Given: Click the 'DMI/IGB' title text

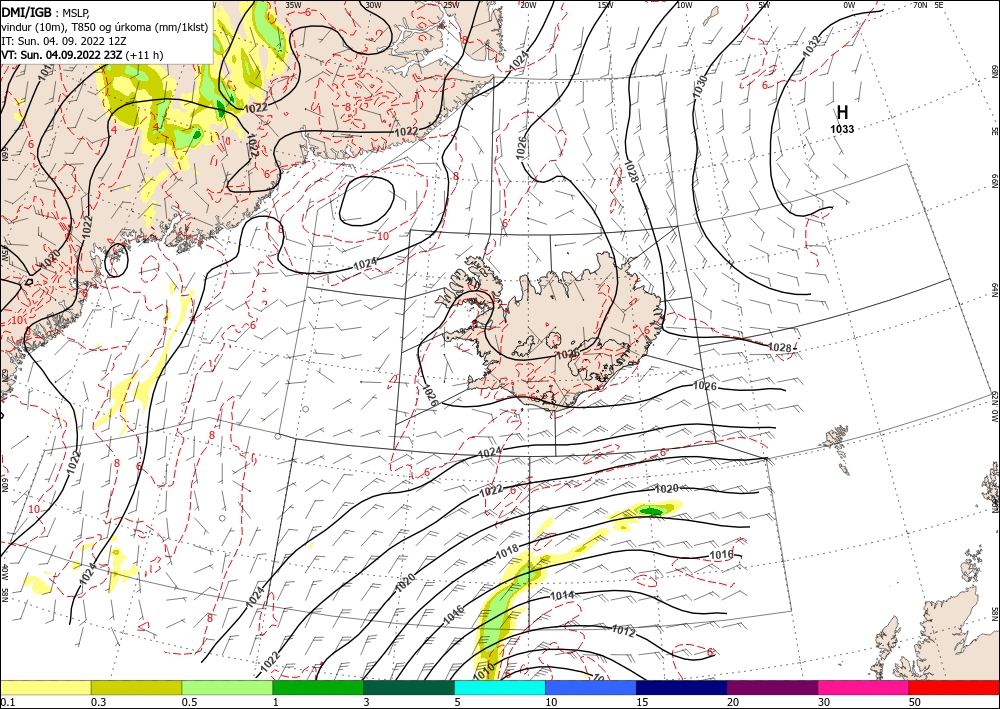Looking at the screenshot, I should click(27, 11).
